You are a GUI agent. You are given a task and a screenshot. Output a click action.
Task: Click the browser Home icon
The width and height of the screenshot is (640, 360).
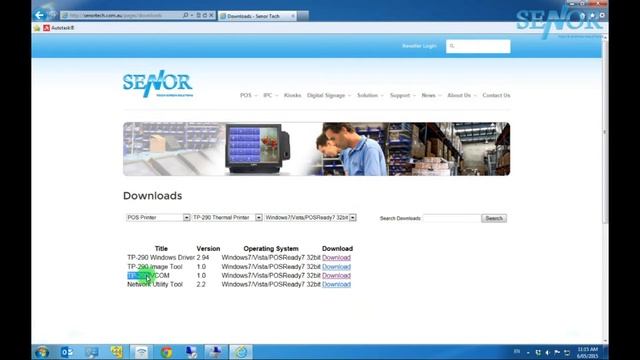click(583, 16)
